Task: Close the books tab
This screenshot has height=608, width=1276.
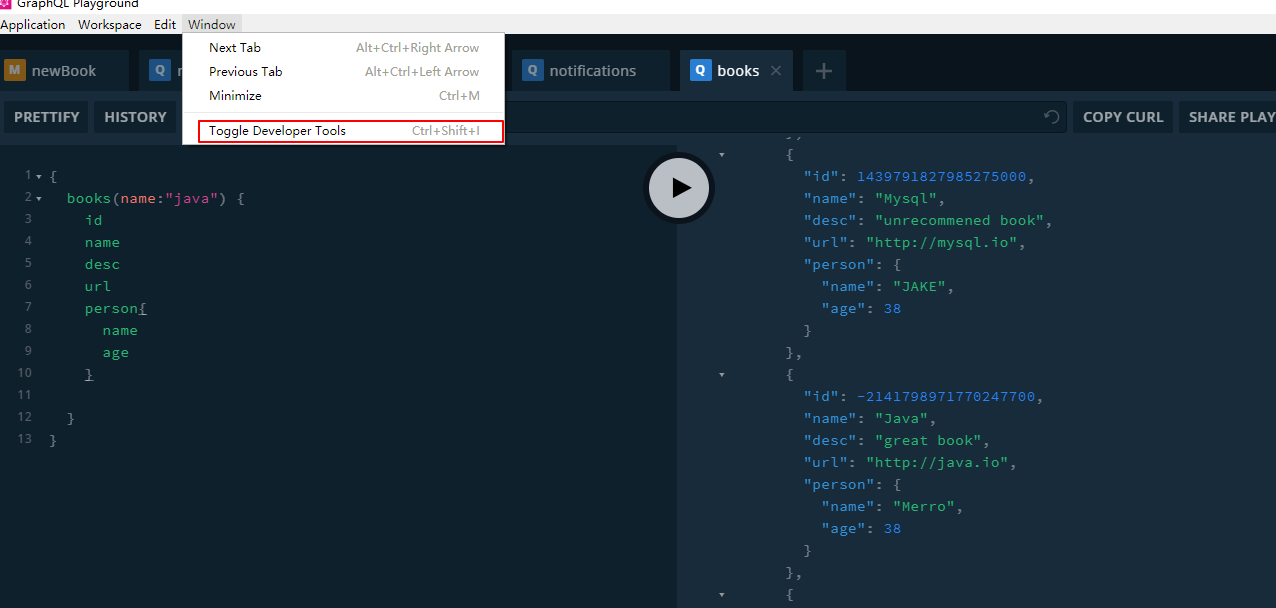Action: 776,71
